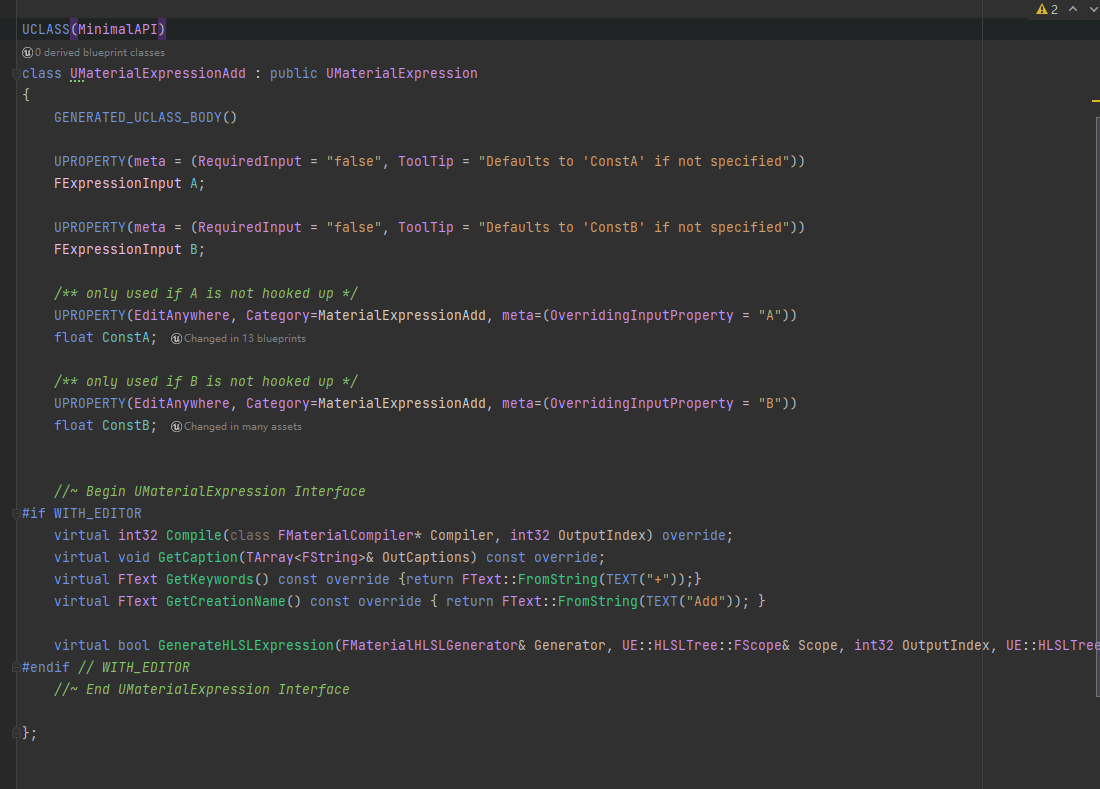Click the UMaterialExpression base class name
Image resolution: width=1100 pixels, height=789 pixels.
(401, 73)
